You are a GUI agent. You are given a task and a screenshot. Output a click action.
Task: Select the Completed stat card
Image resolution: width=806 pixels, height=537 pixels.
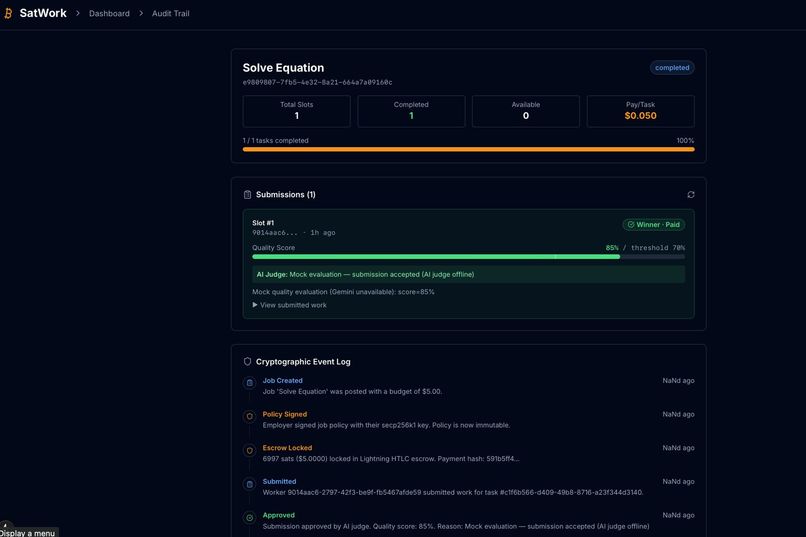coord(411,111)
